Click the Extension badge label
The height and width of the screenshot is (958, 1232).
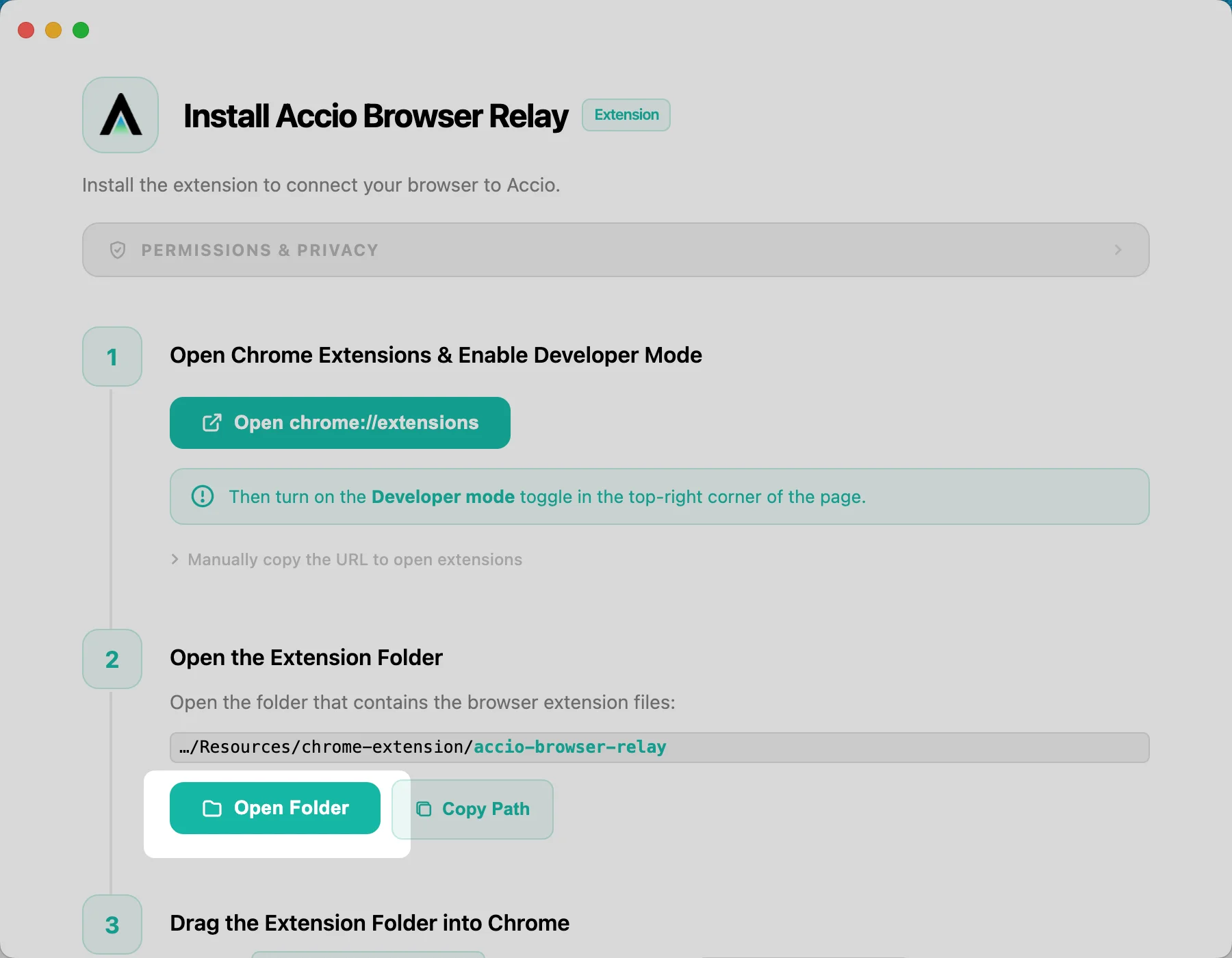tap(626, 115)
